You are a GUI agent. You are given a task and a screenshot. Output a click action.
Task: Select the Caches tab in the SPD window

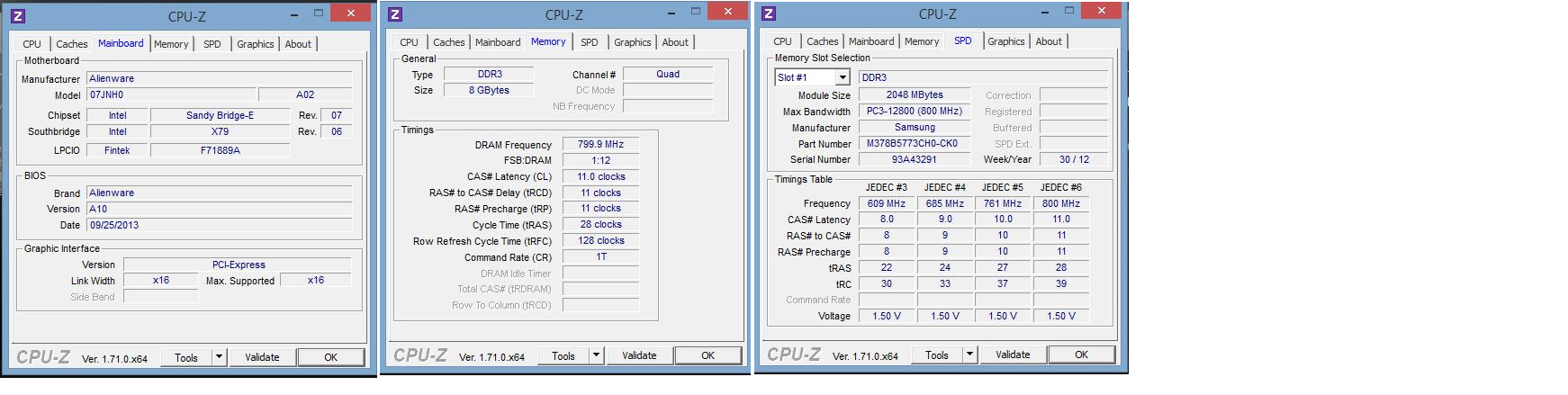click(x=822, y=41)
